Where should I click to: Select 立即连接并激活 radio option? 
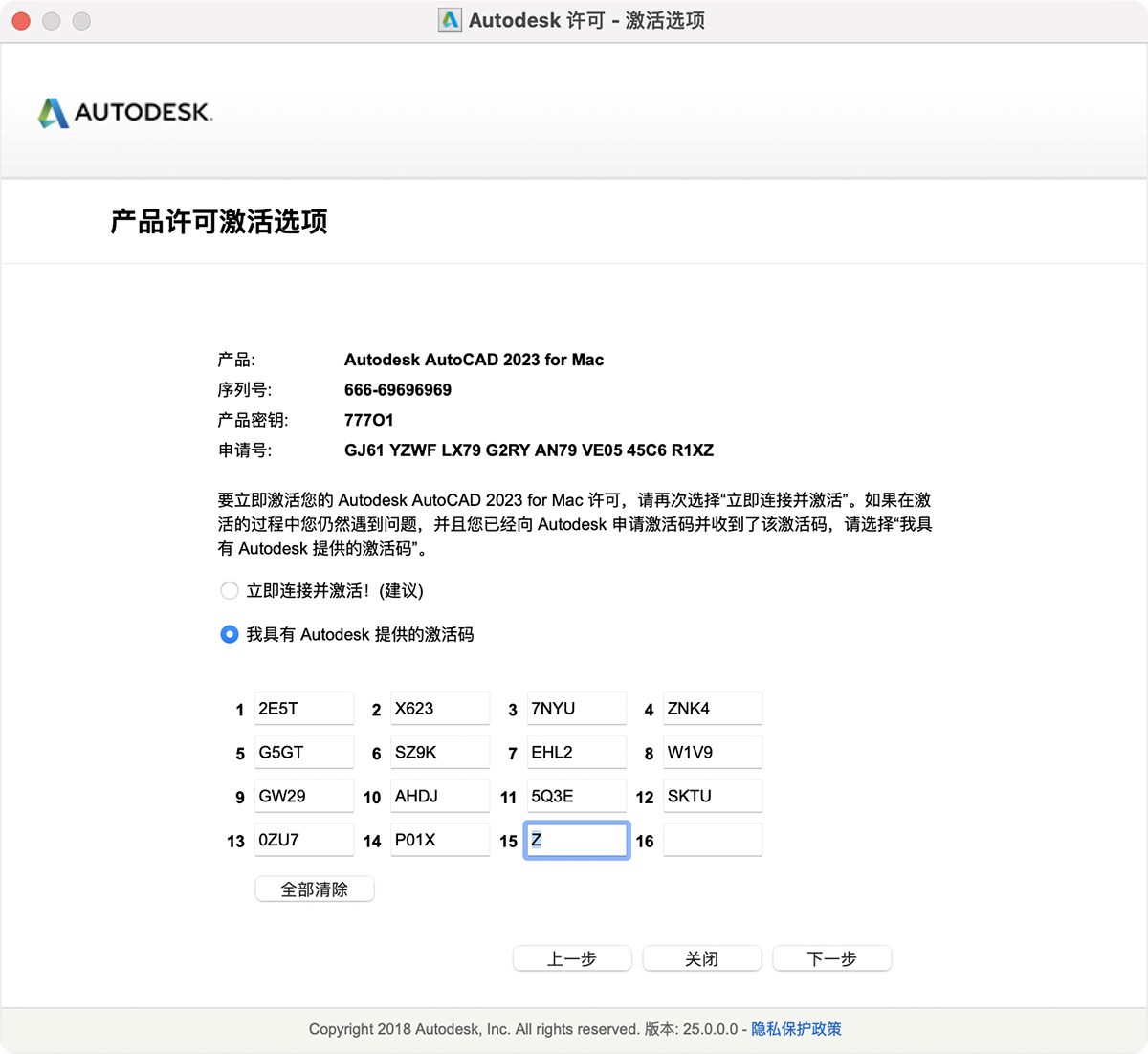pos(230,591)
